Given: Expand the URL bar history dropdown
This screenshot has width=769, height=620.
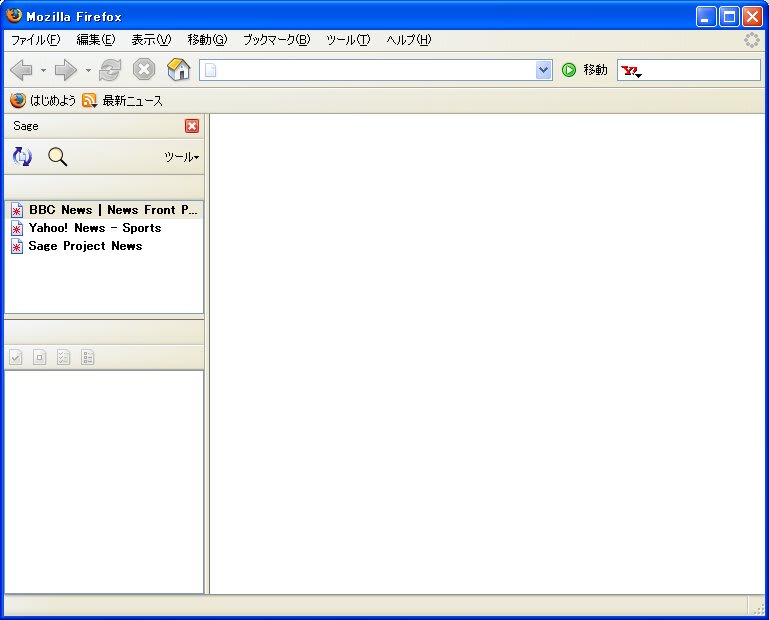Looking at the screenshot, I should [x=543, y=70].
